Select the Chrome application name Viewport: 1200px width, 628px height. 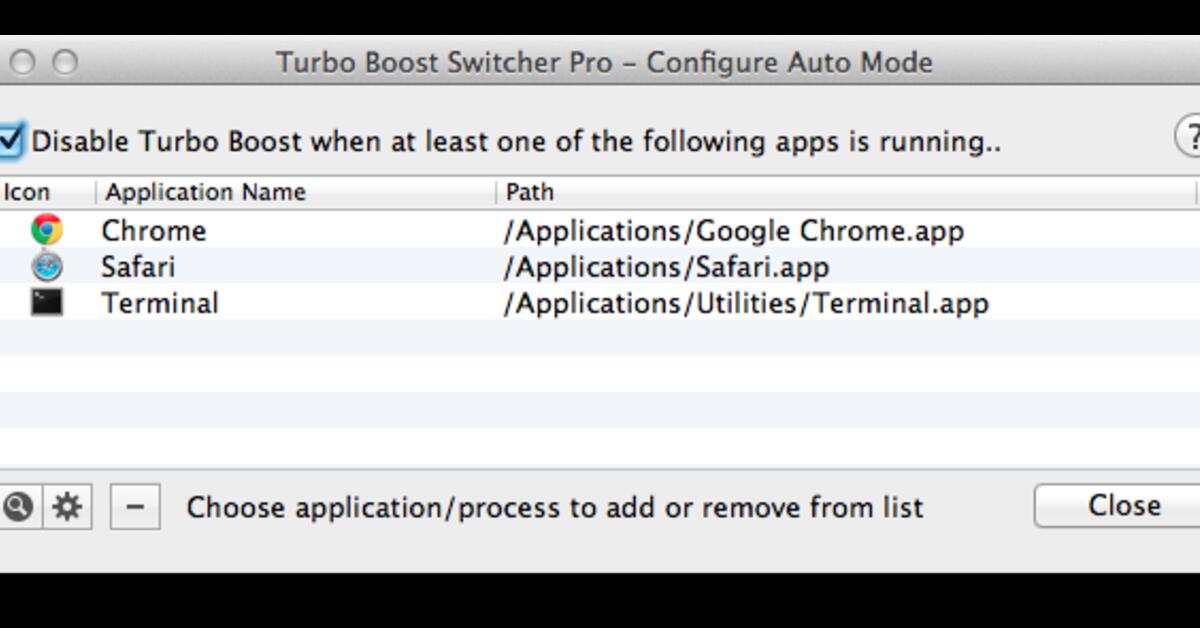(x=154, y=231)
